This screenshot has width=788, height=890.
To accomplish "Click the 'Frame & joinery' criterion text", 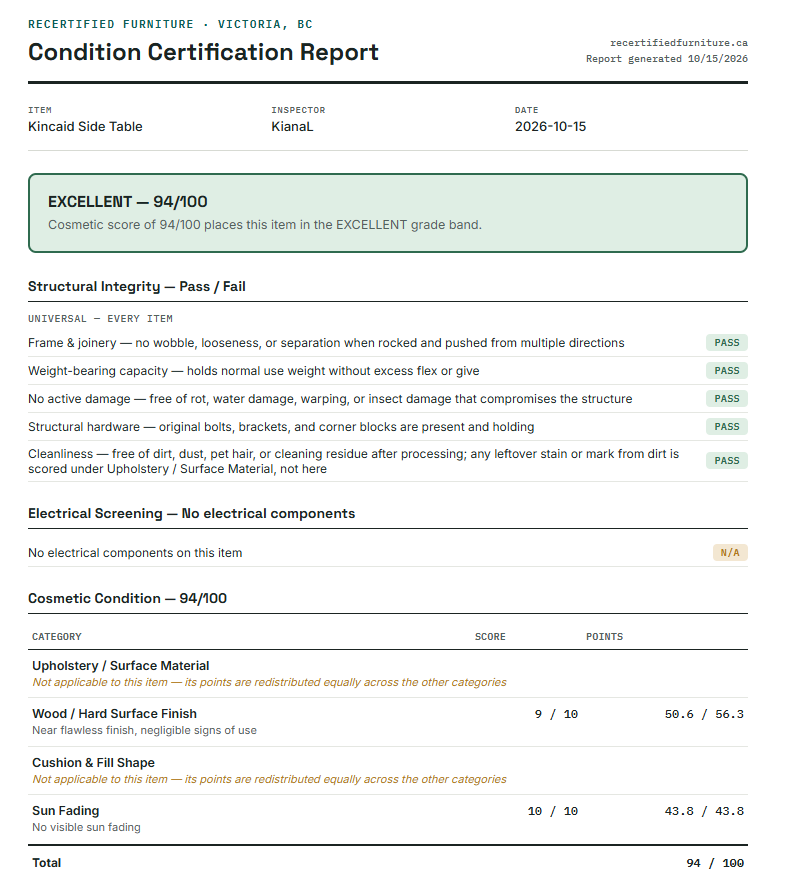I will click(326, 343).
